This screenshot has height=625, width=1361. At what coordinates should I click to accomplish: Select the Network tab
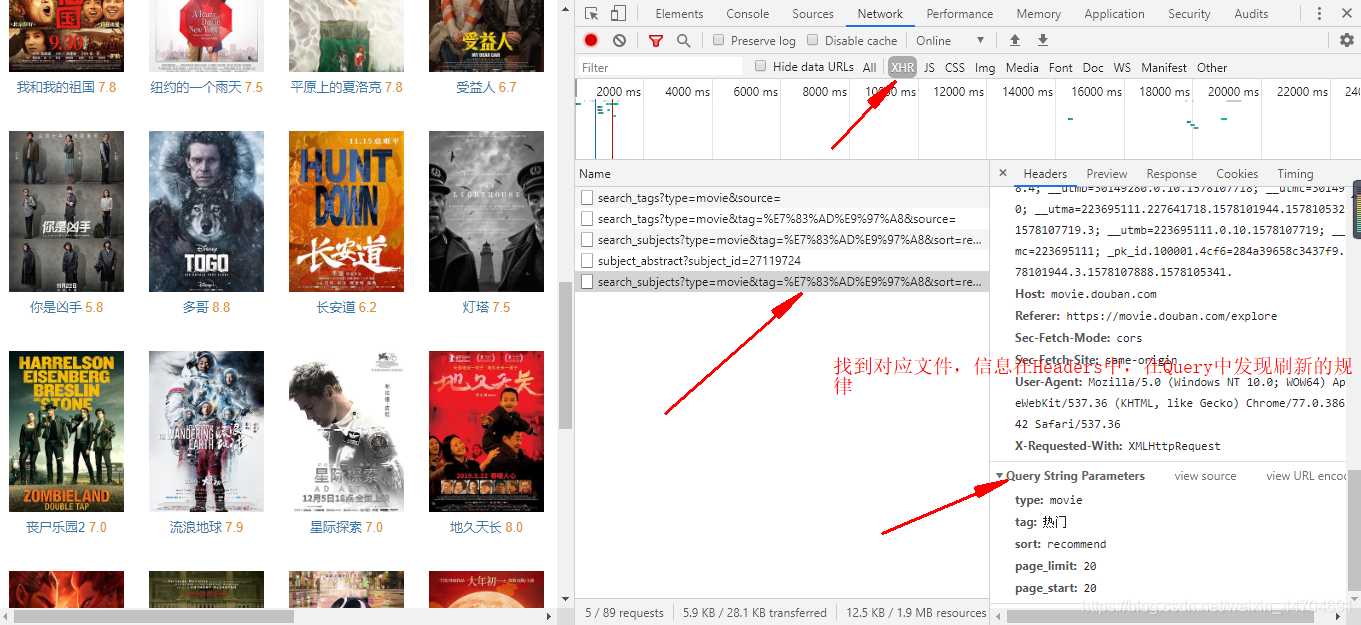[x=880, y=14]
